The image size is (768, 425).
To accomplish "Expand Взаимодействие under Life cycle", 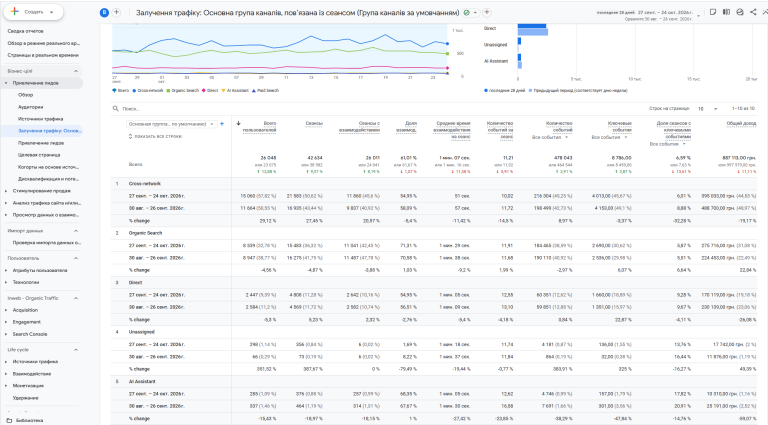I will pyautogui.click(x=6, y=374).
